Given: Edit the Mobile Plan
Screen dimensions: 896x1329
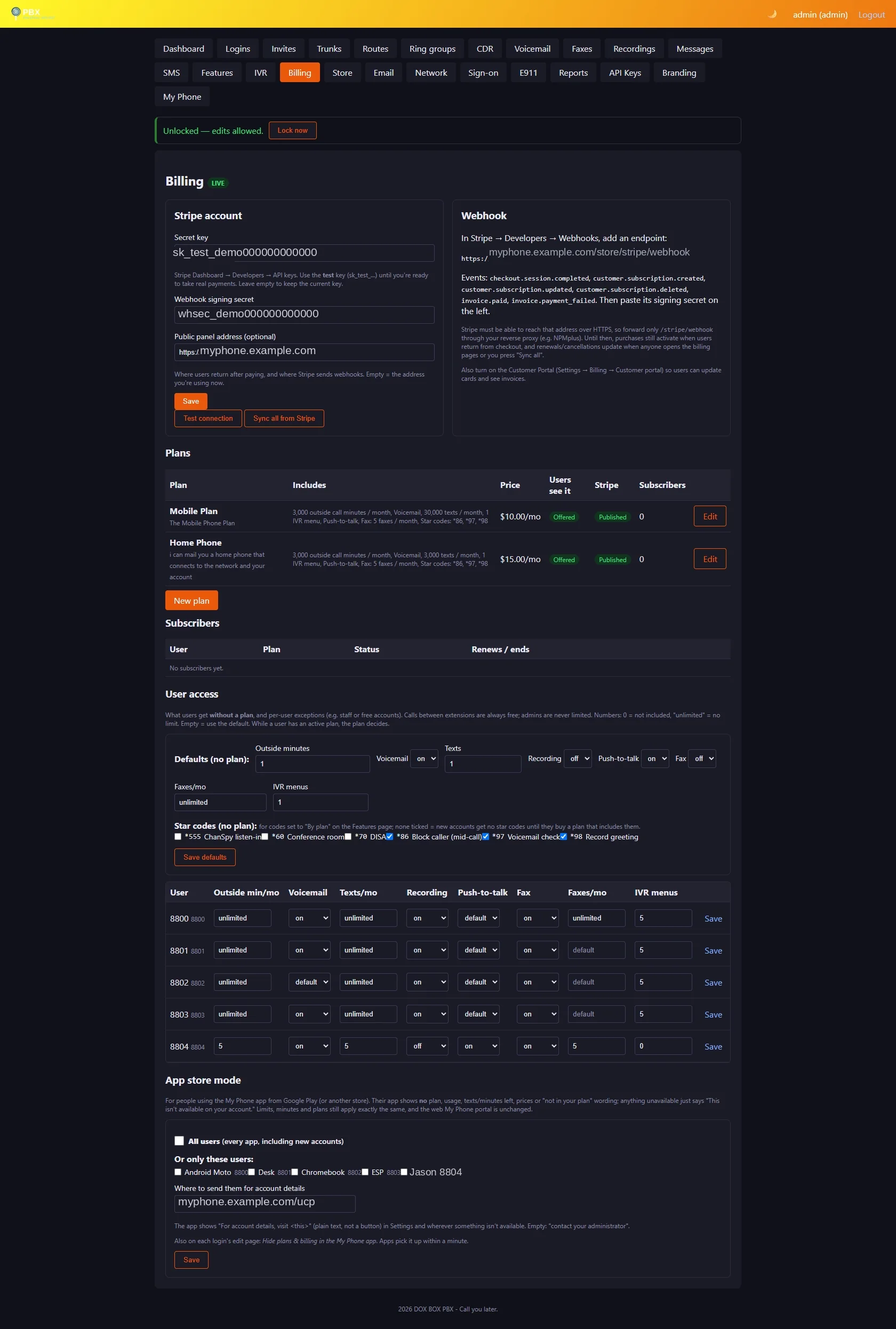Looking at the screenshot, I should click(x=710, y=517).
